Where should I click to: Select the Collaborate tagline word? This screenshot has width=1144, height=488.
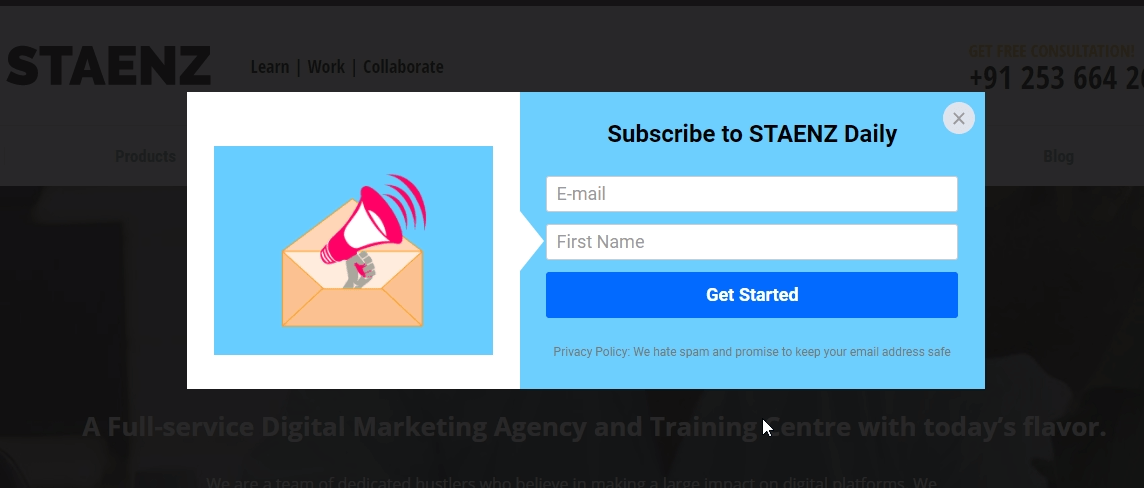pyautogui.click(x=403, y=66)
